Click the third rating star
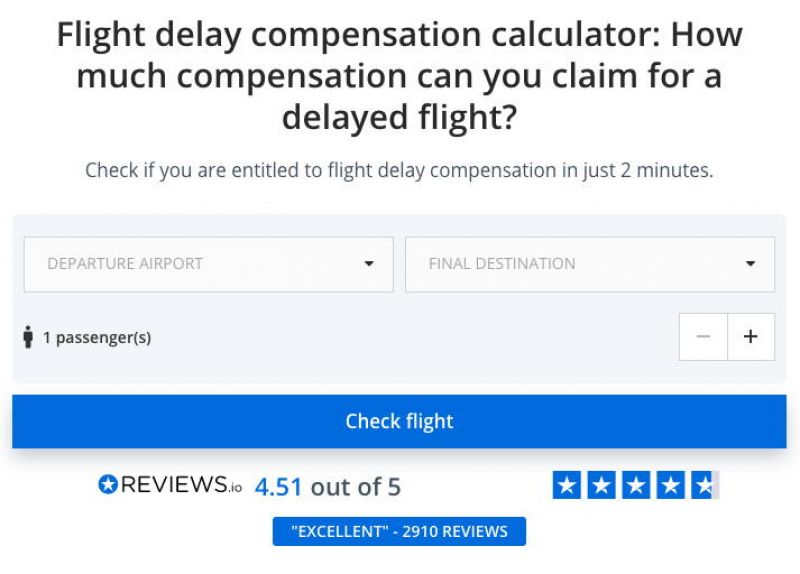The height and width of the screenshot is (574, 800). 636,485
